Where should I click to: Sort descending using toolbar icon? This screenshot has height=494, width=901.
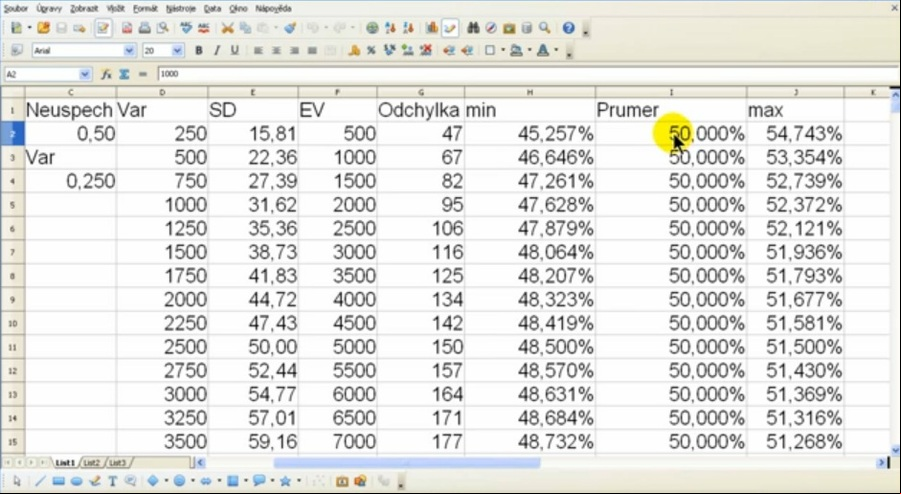(x=409, y=28)
